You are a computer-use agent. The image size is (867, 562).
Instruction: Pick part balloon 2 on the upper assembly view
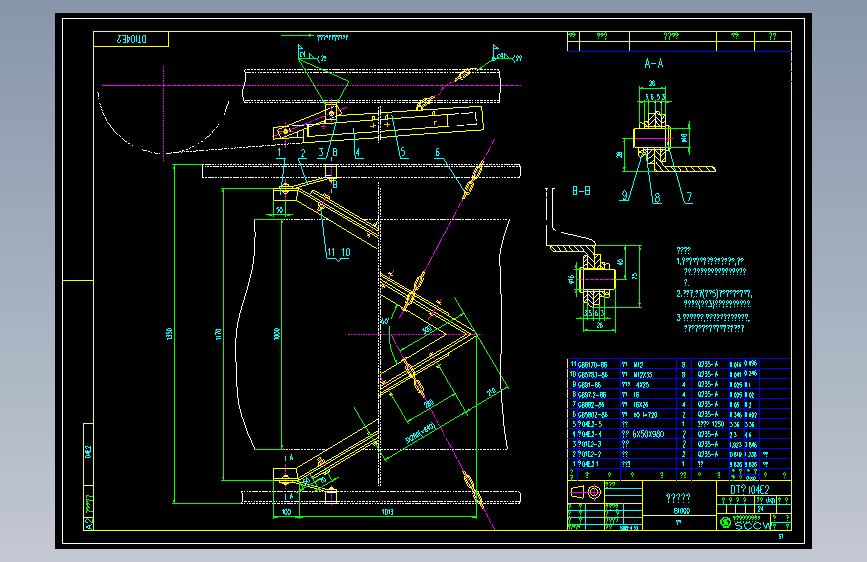(x=303, y=153)
